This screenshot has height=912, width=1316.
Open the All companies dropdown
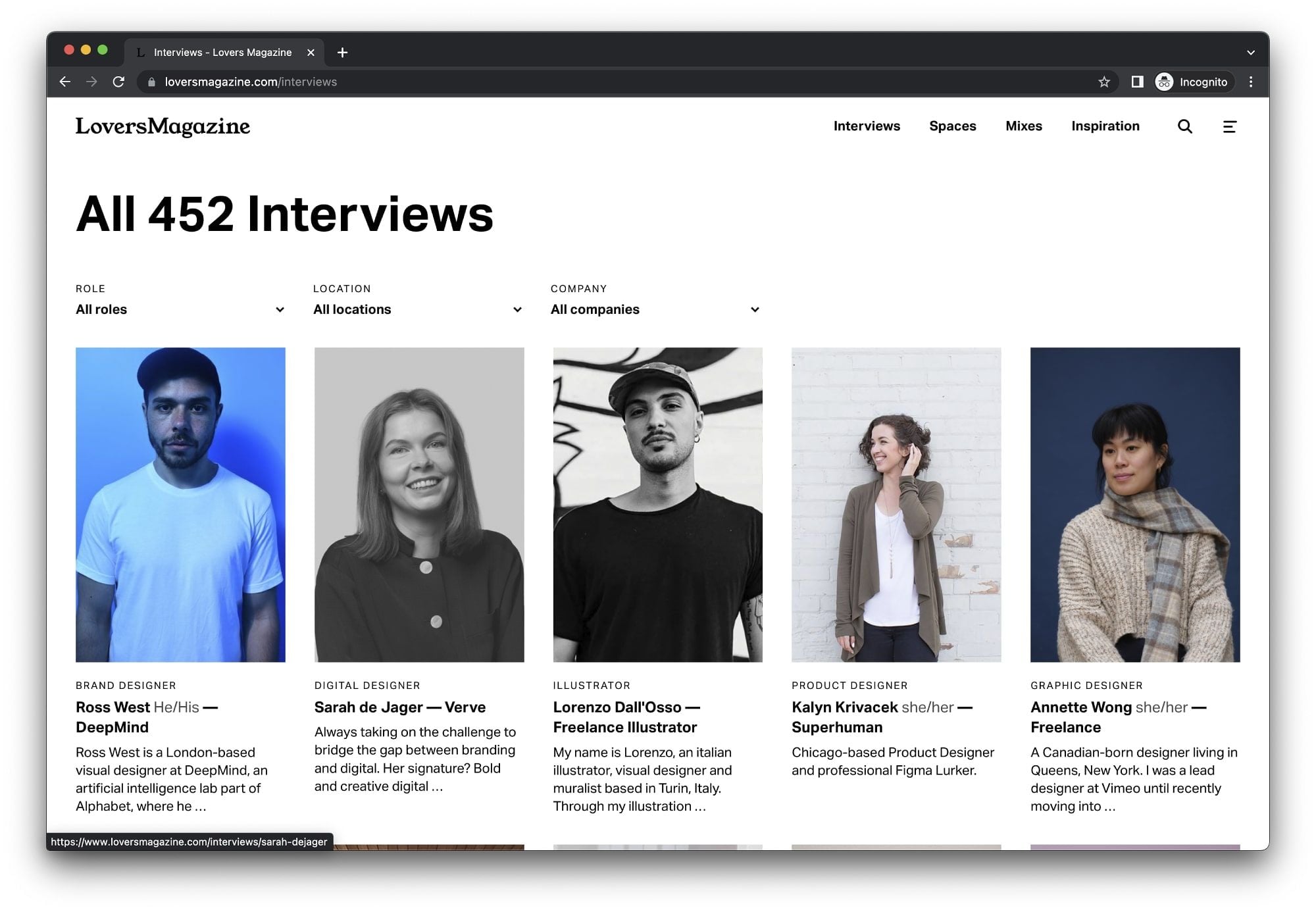pos(655,309)
